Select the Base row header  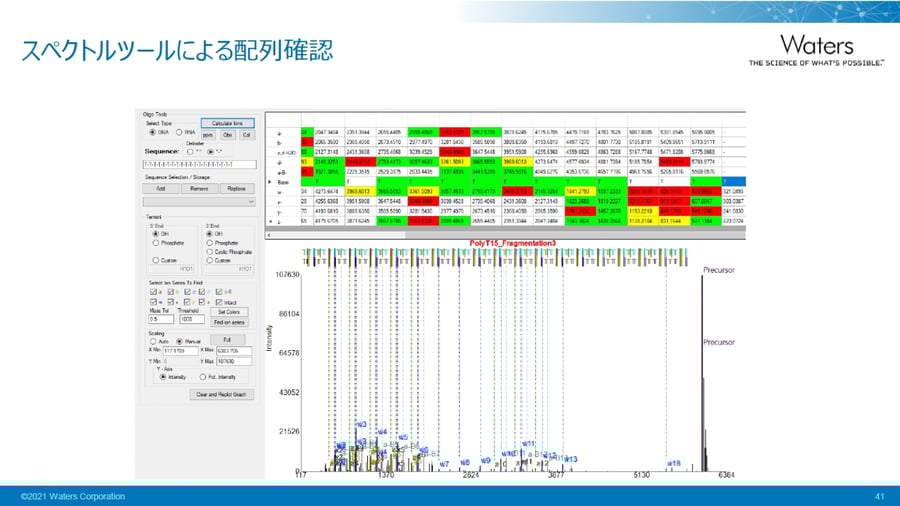coord(283,182)
